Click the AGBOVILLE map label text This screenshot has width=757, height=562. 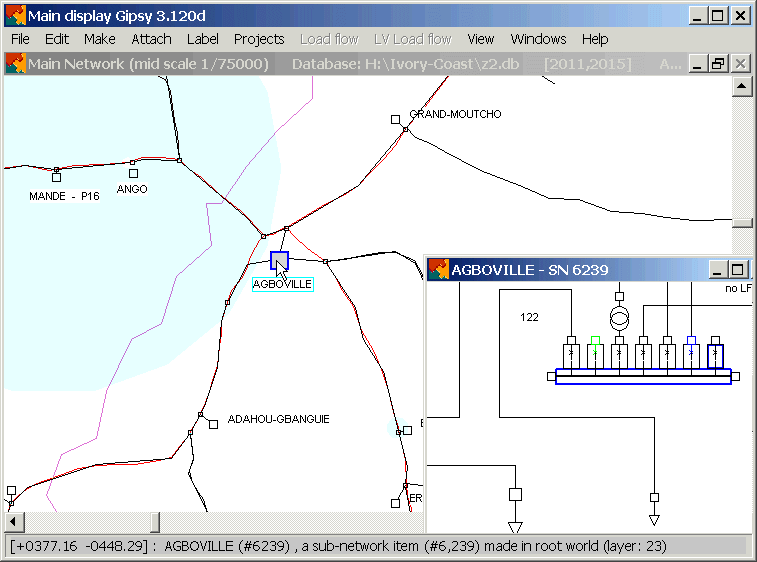pyautogui.click(x=283, y=284)
